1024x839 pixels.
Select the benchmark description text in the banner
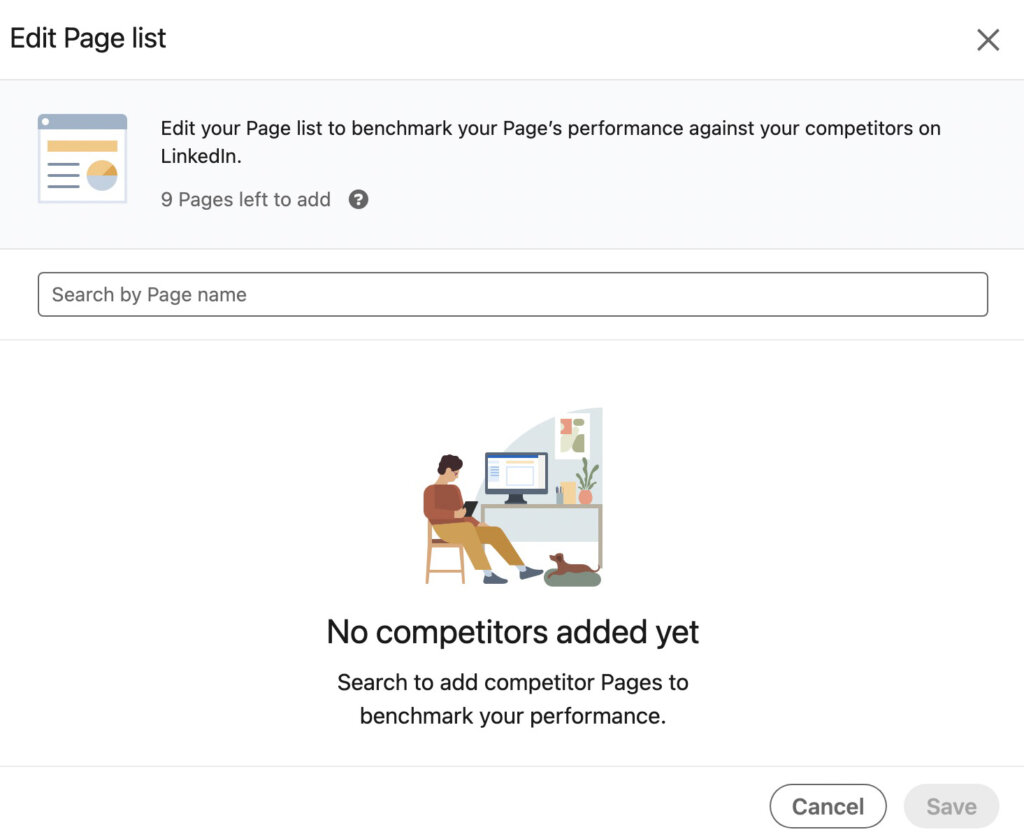(550, 141)
